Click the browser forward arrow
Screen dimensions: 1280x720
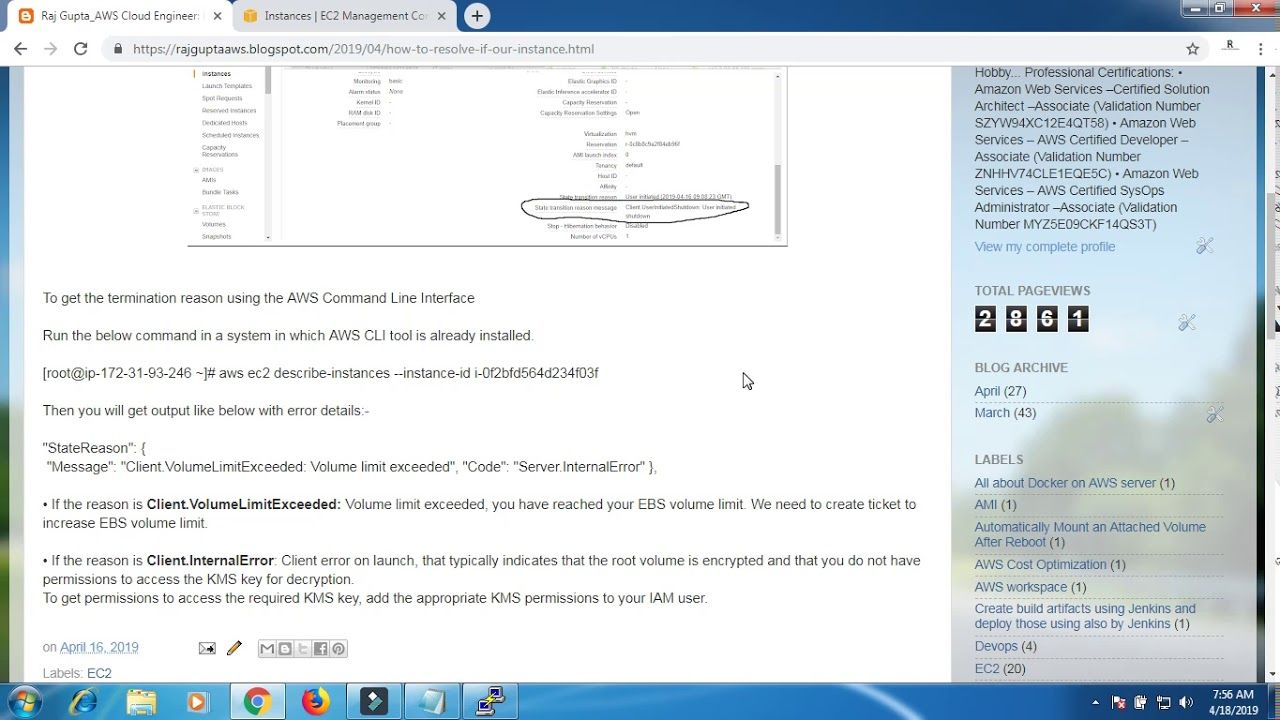(x=50, y=48)
